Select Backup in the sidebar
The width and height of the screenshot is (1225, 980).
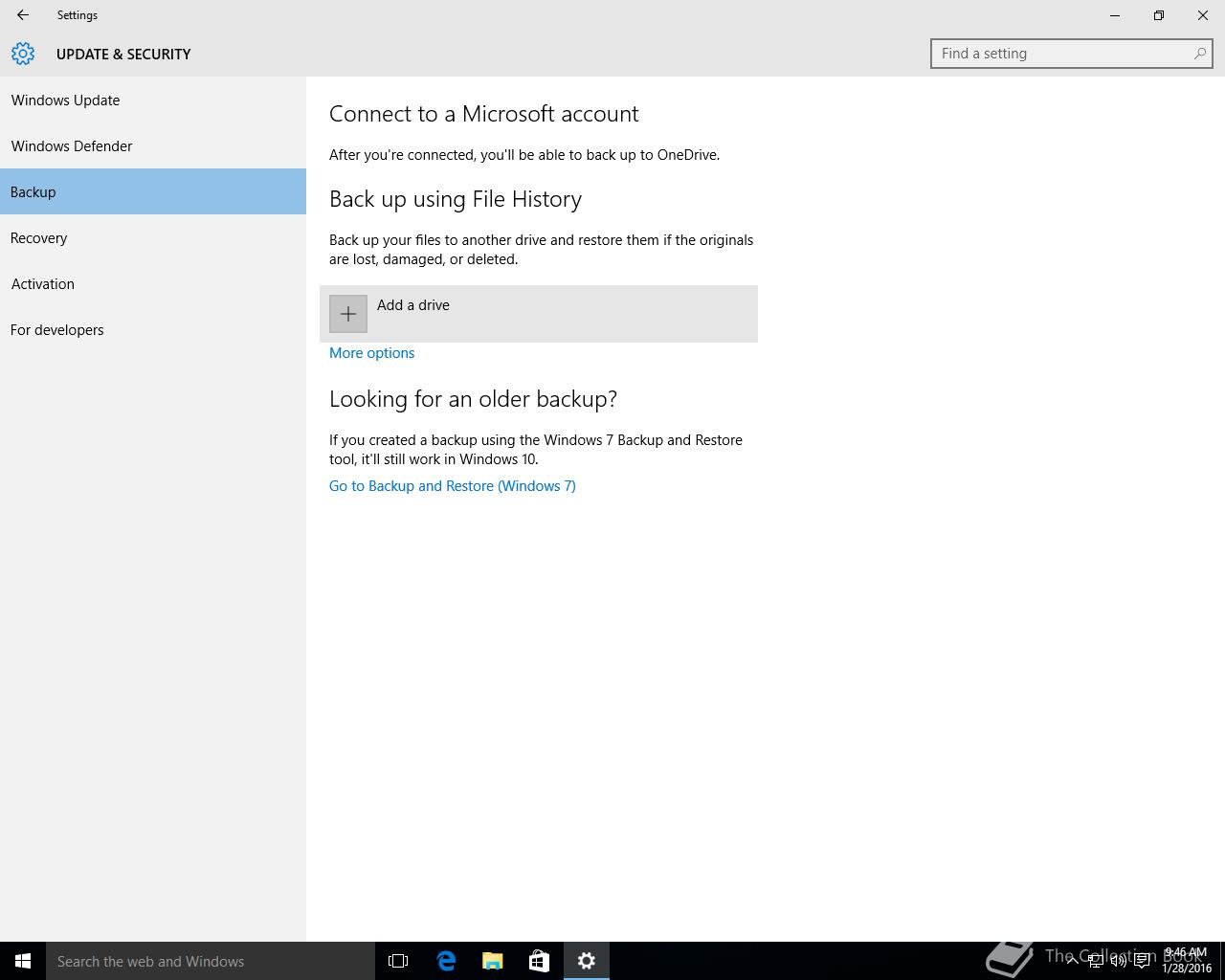[153, 191]
